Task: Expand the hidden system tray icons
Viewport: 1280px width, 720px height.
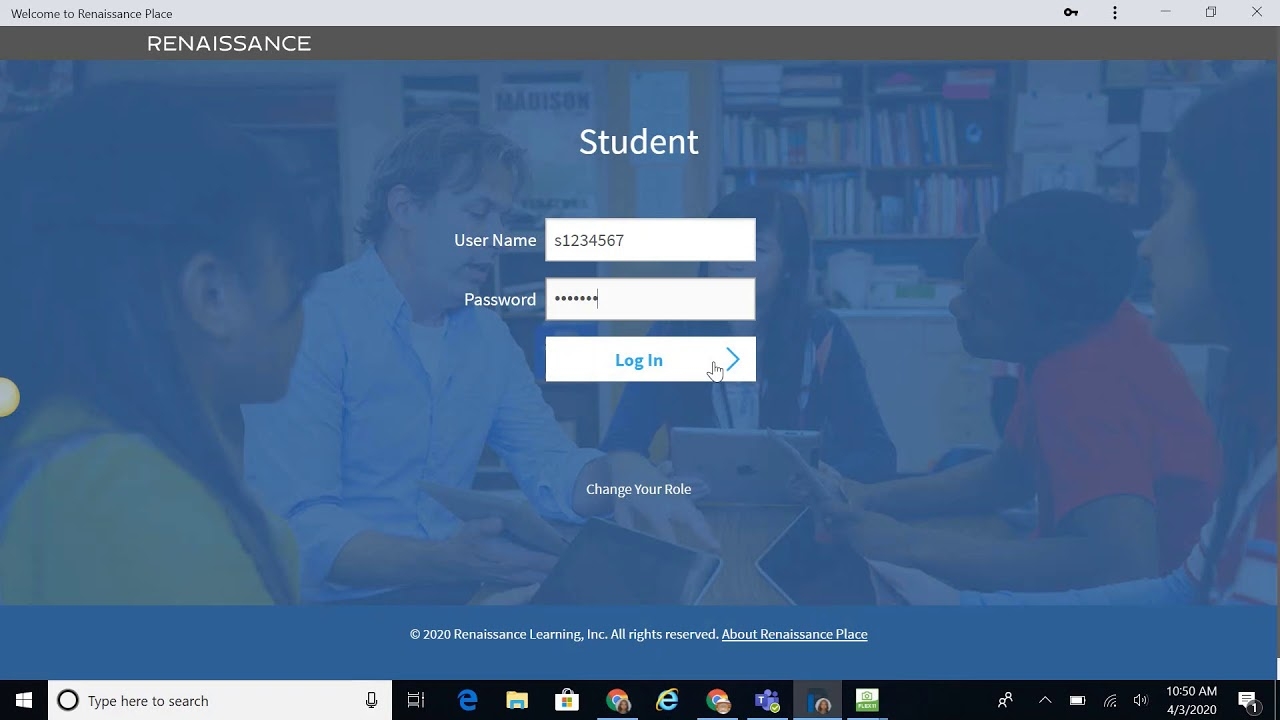Action: 1044,700
